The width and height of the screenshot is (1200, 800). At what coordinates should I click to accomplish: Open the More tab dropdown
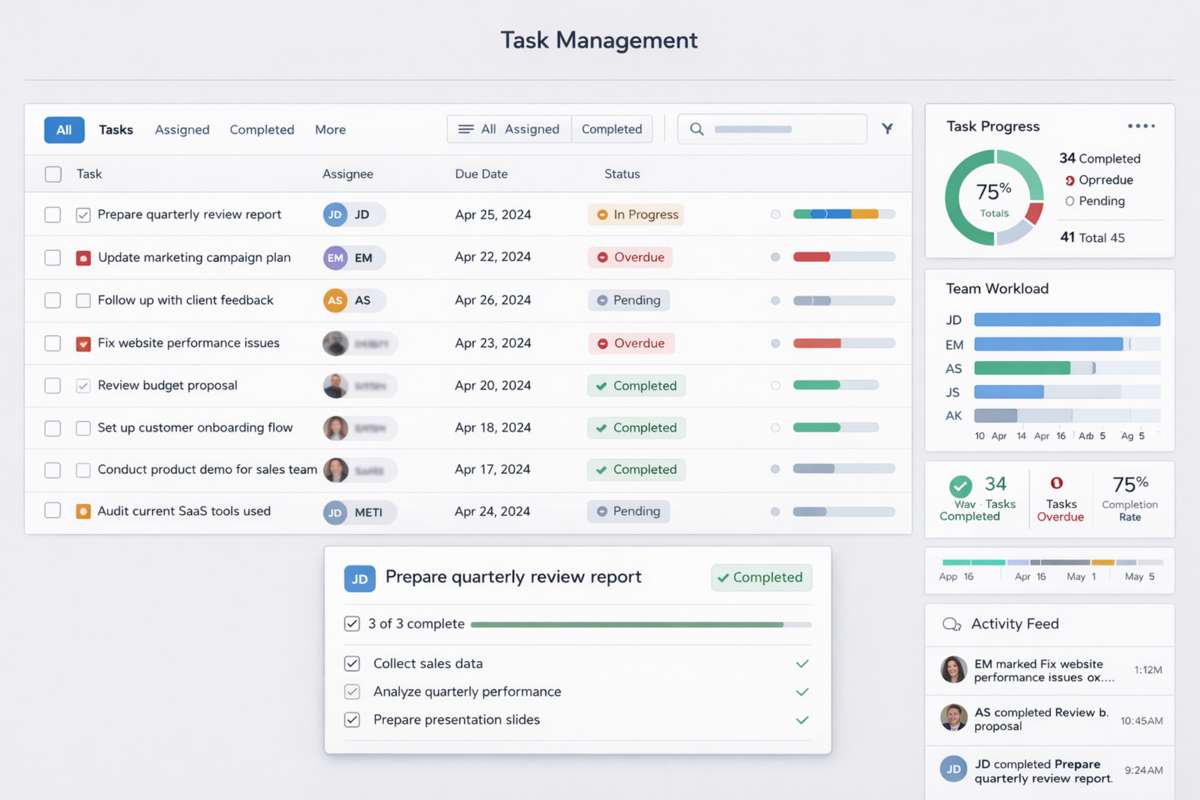click(x=330, y=129)
